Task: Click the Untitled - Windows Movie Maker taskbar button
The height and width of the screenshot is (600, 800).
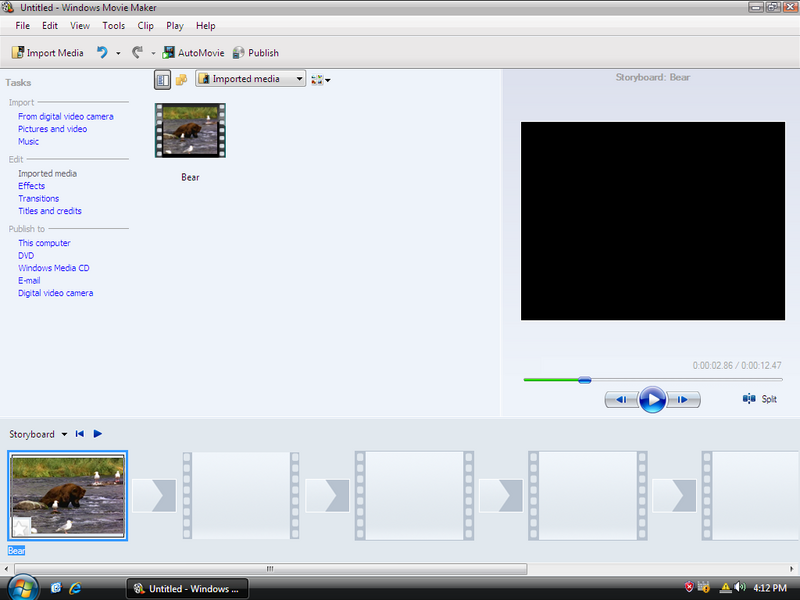Action: pos(187,588)
